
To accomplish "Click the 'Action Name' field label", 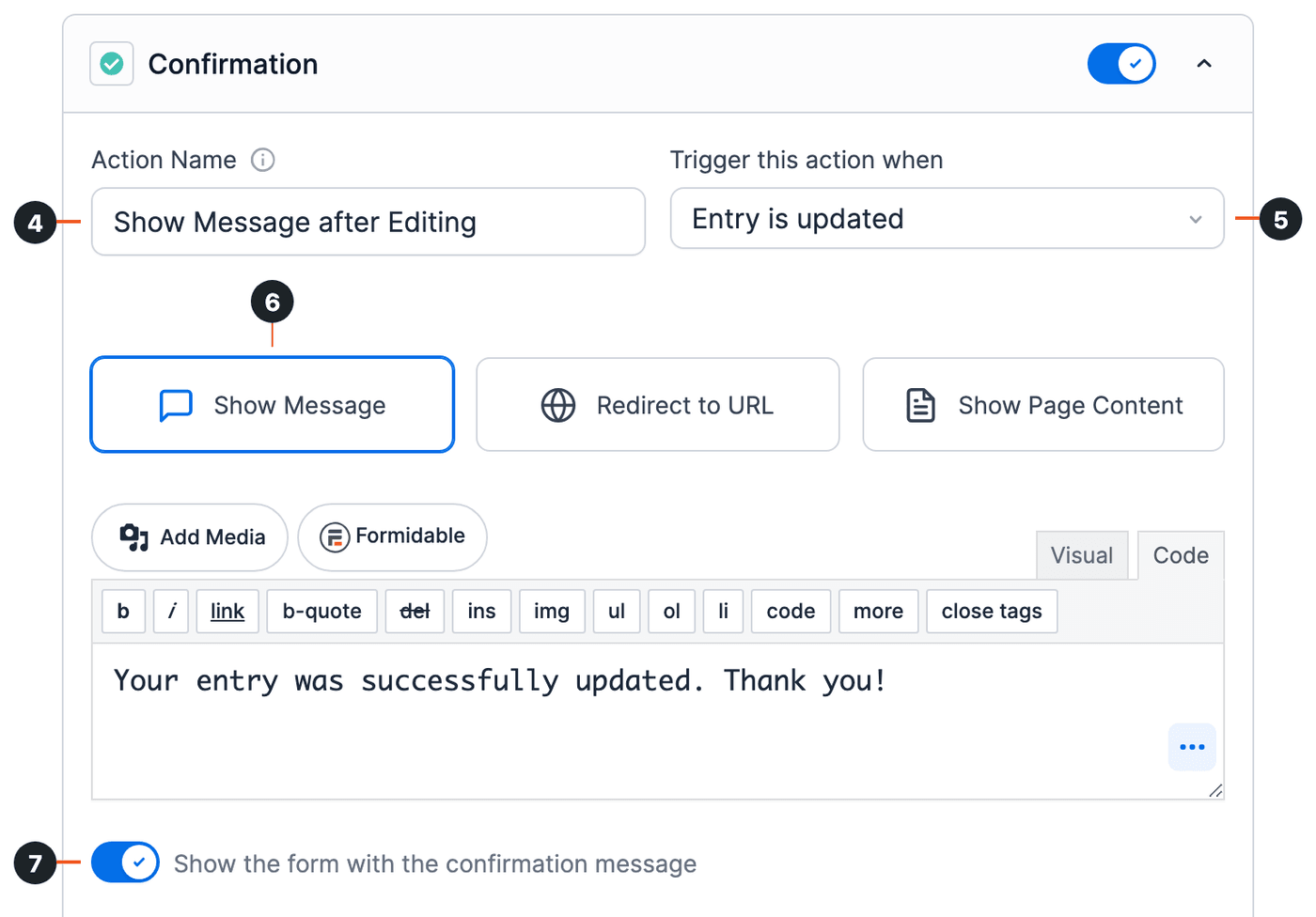I will (x=164, y=160).
